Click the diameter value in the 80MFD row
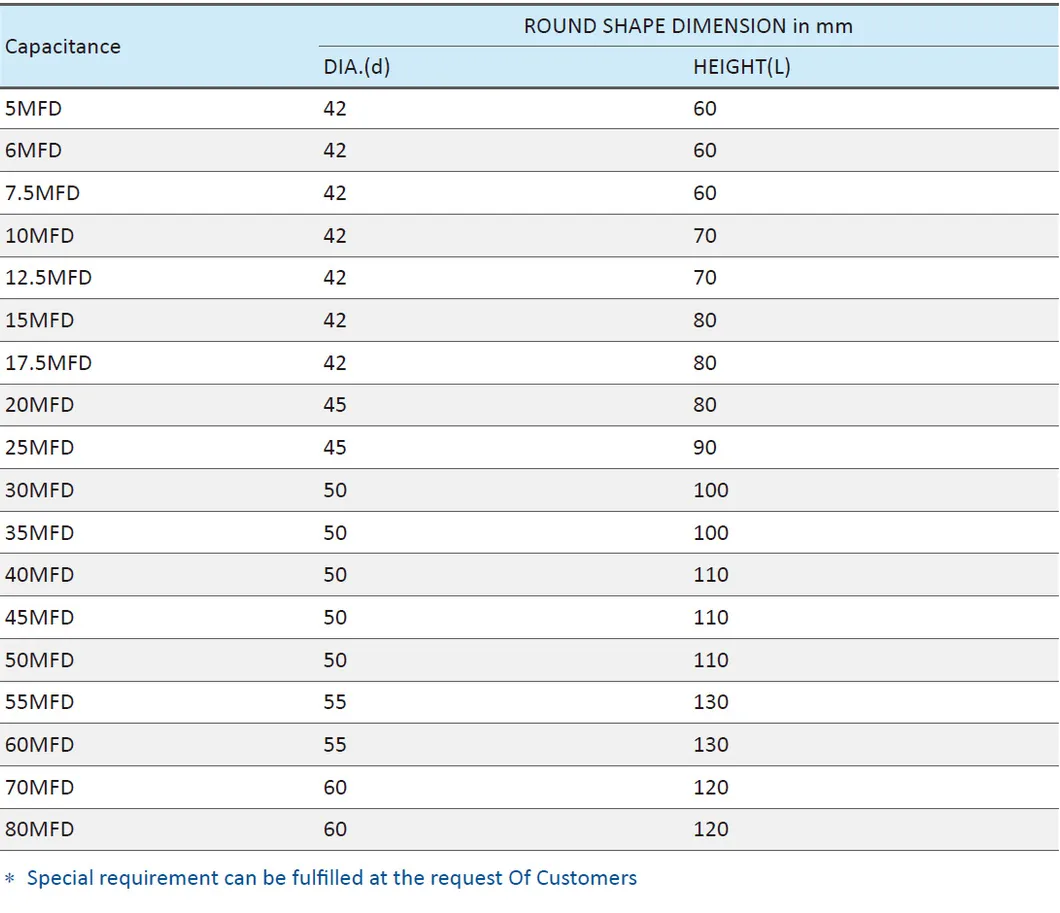Screen dimensions: 1060x913 click(x=335, y=829)
